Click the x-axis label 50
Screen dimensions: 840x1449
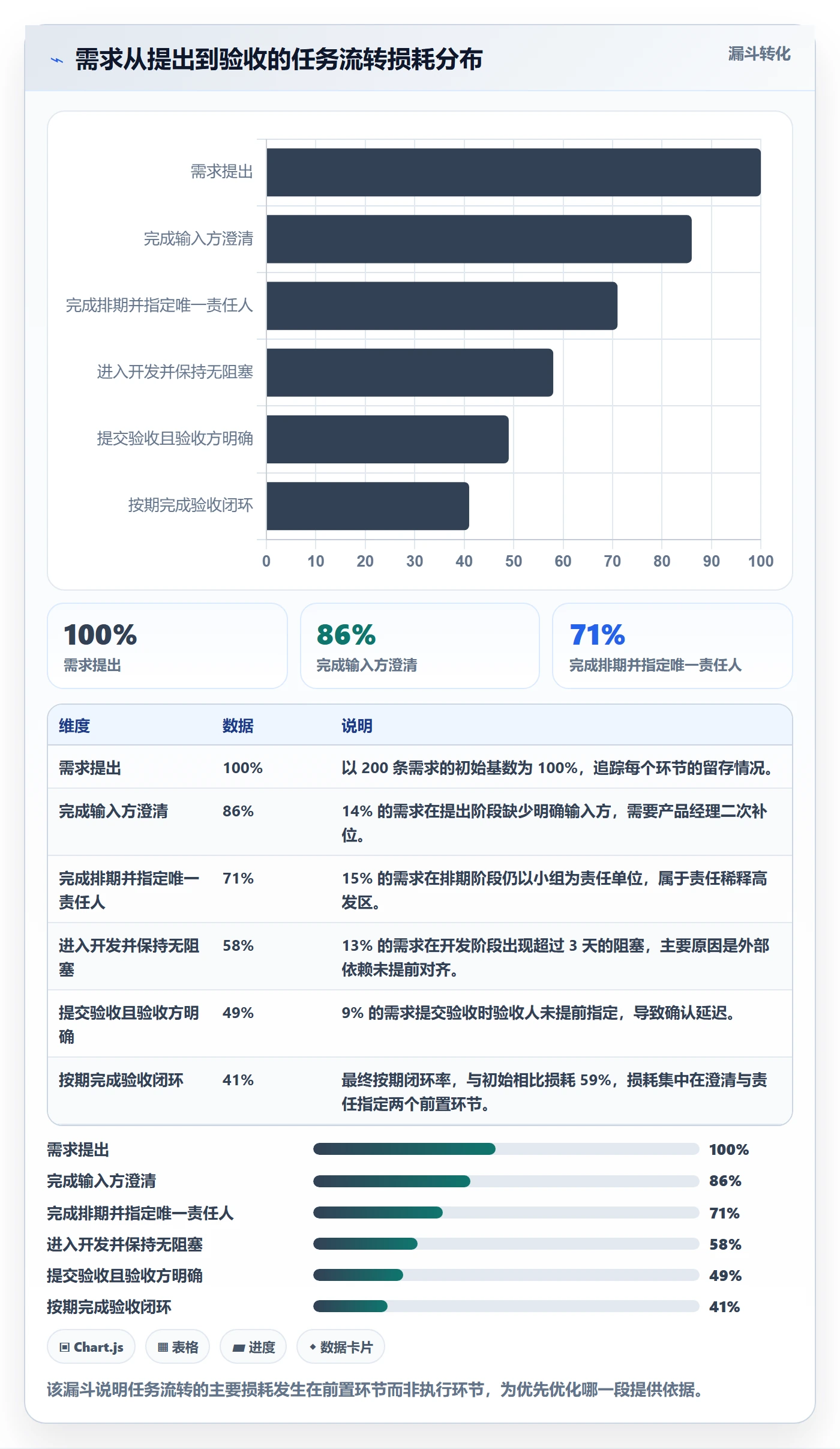(514, 561)
